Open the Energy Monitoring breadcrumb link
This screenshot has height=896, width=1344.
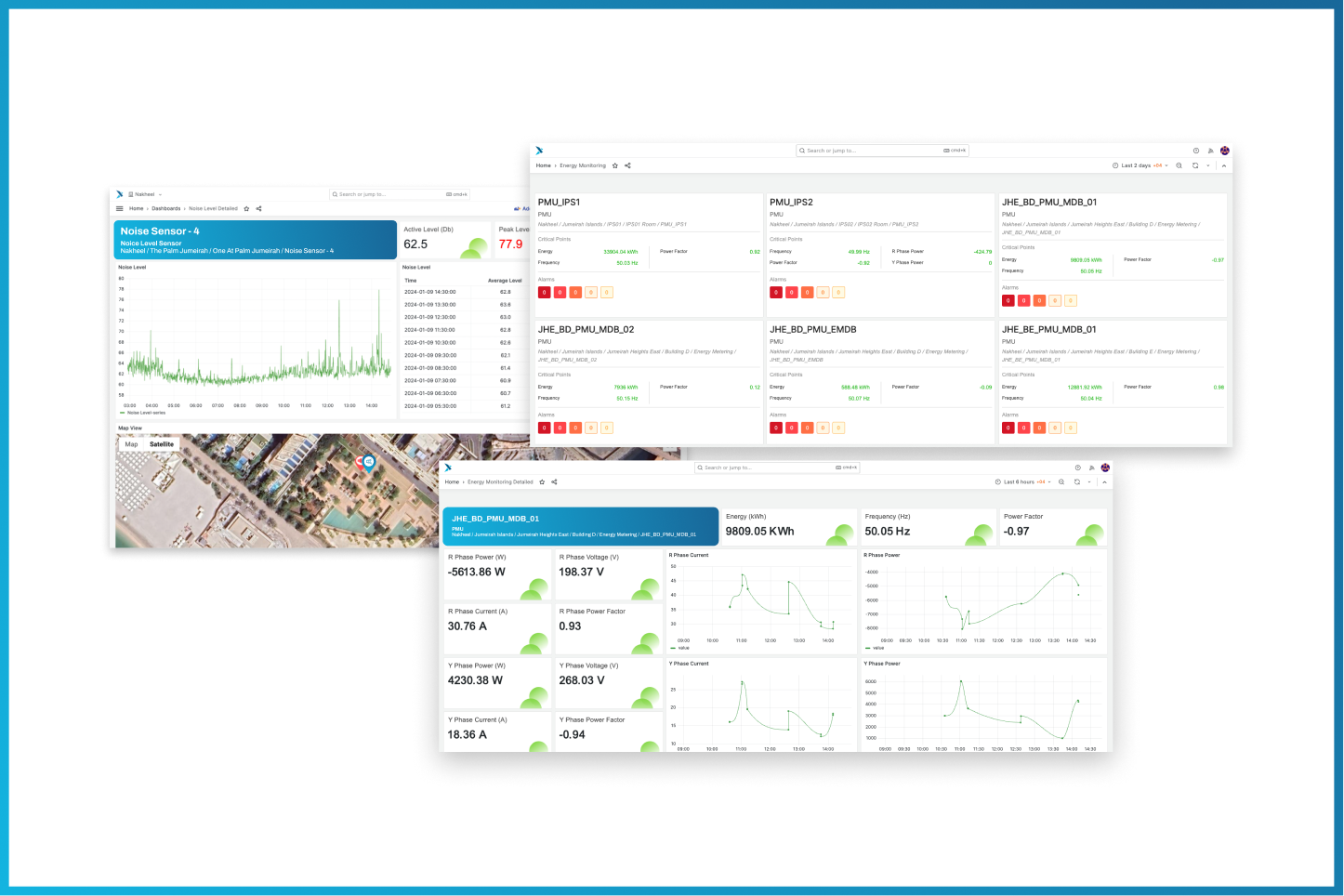pyautogui.click(x=582, y=165)
